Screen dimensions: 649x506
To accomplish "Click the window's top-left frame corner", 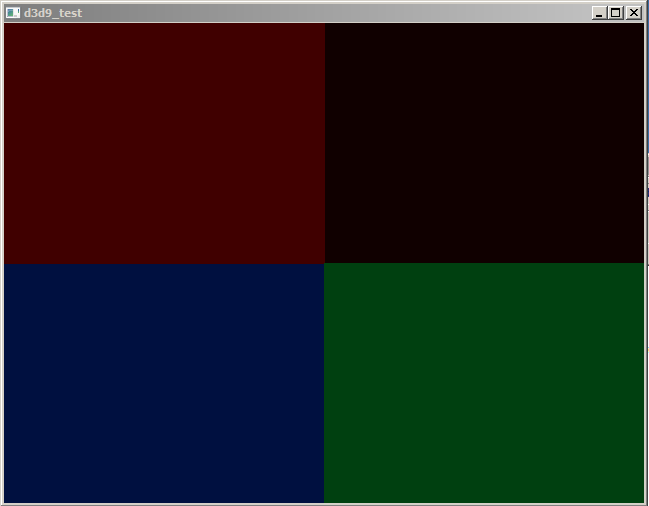I will coord(2,2).
